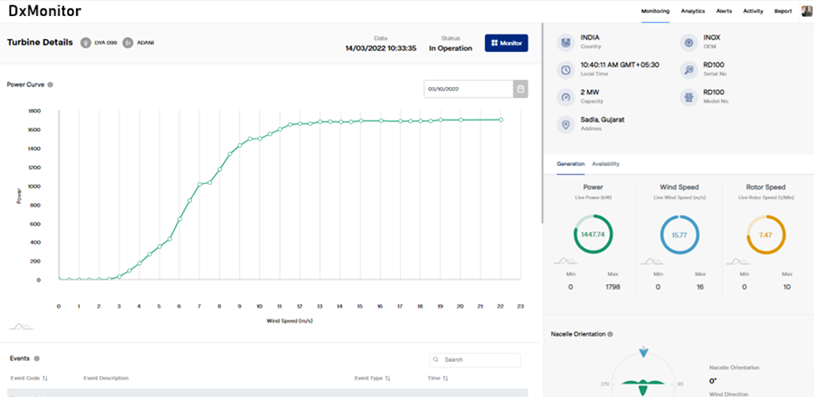
Task: Click the Power Curve info icon
Action: click(x=50, y=85)
